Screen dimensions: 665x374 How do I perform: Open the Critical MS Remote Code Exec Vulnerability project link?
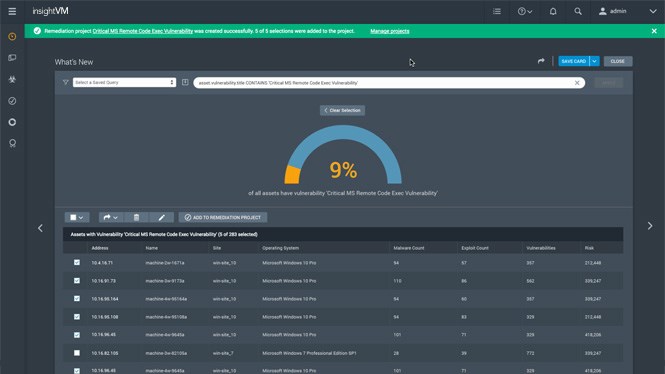click(142, 31)
